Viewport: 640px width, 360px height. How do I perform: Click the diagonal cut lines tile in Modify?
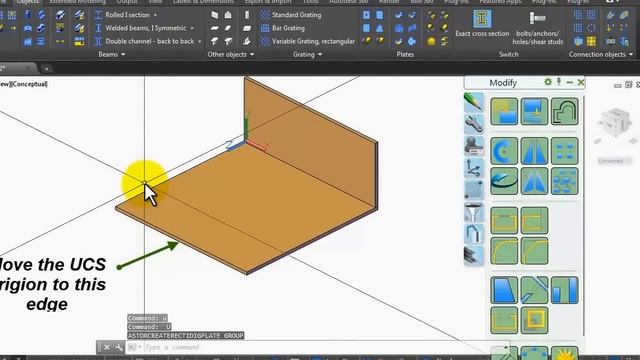(x=534, y=290)
